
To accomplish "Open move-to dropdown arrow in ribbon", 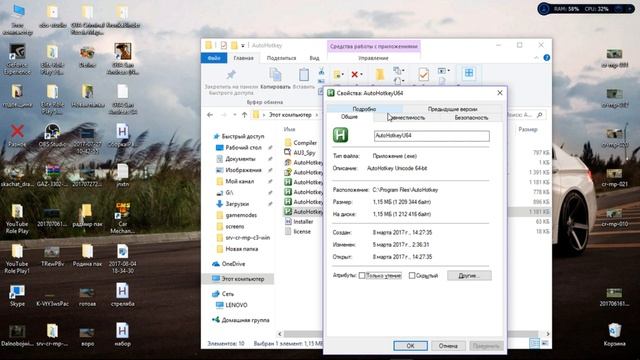I will (342, 74).
